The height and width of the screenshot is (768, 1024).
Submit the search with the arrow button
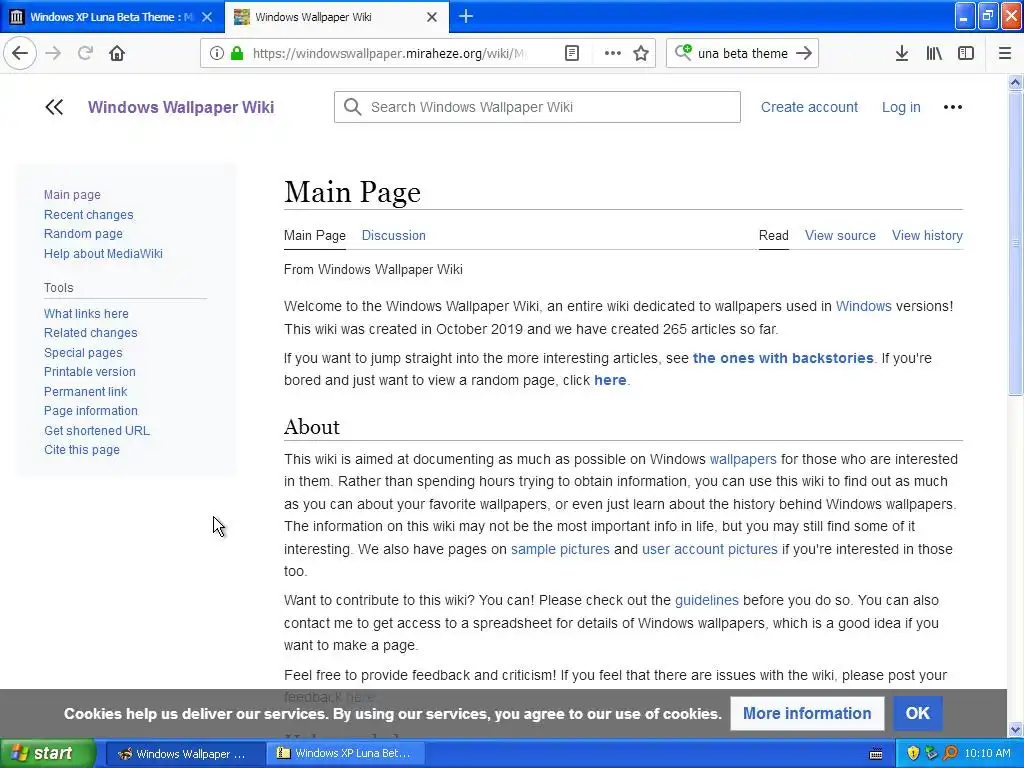pos(804,54)
